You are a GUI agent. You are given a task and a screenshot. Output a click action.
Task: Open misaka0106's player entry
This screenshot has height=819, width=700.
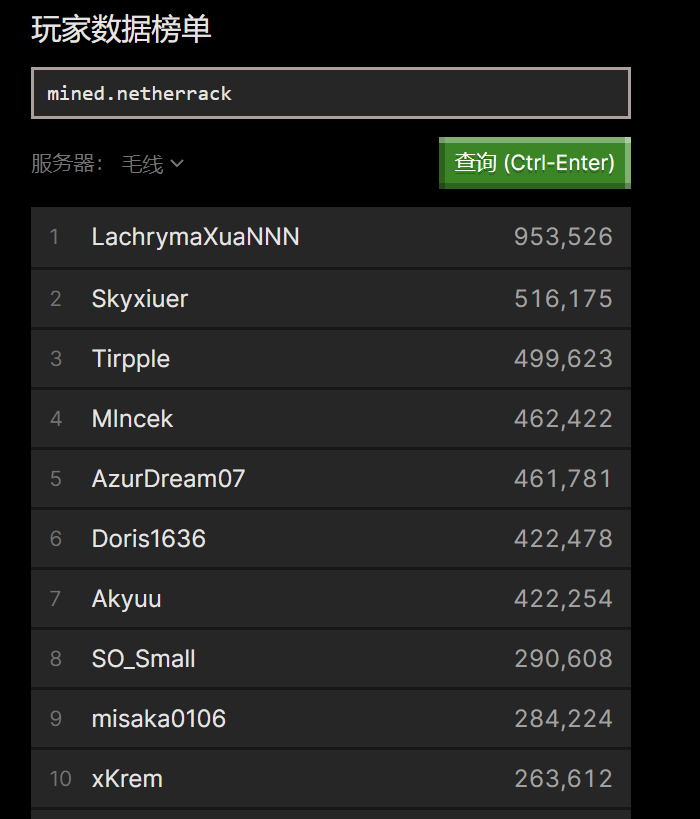pyautogui.click(x=331, y=719)
